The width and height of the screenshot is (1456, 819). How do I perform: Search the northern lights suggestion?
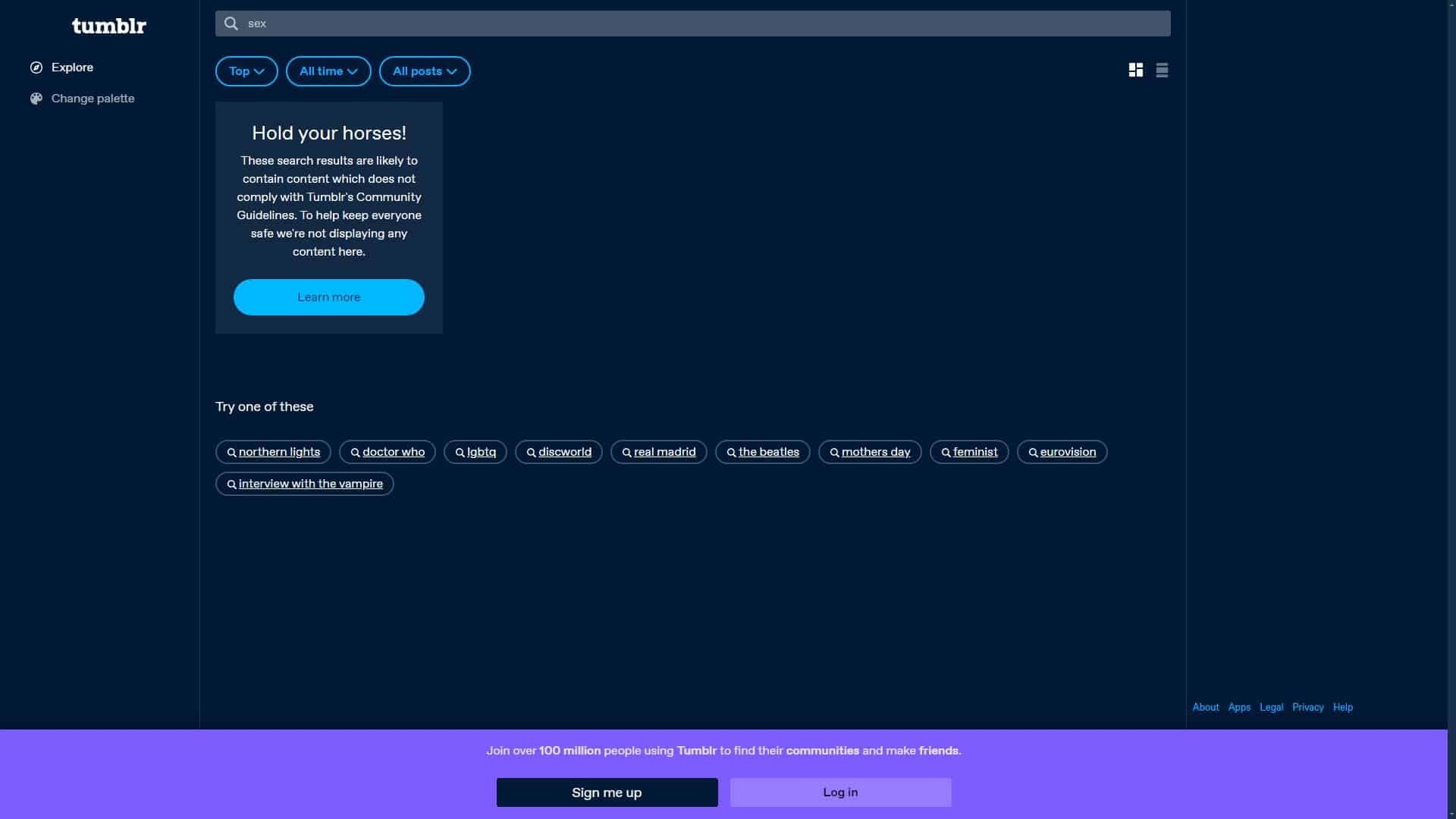[x=279, y=452]
